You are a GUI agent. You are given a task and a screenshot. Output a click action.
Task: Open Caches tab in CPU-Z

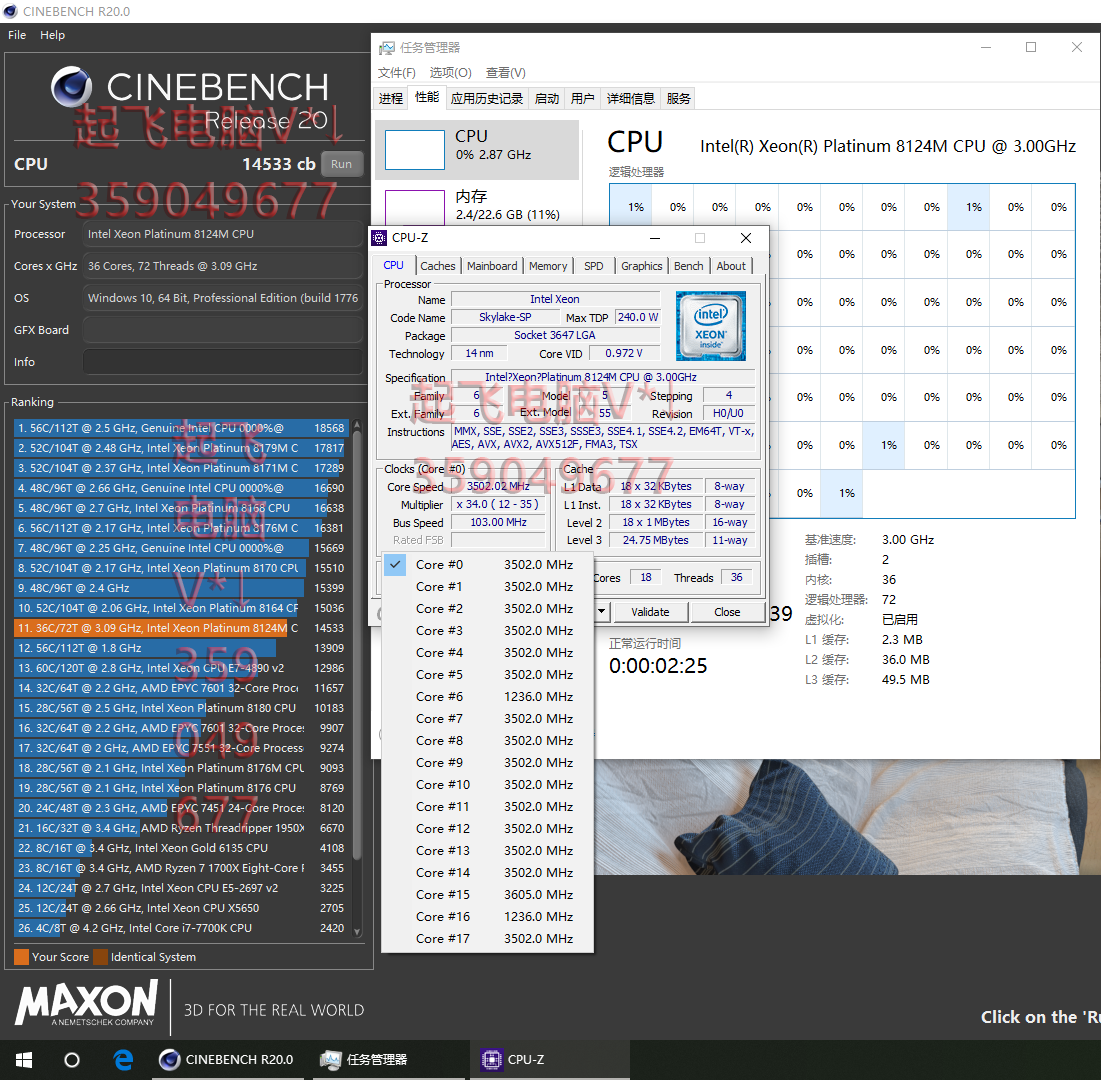point(437,266)
